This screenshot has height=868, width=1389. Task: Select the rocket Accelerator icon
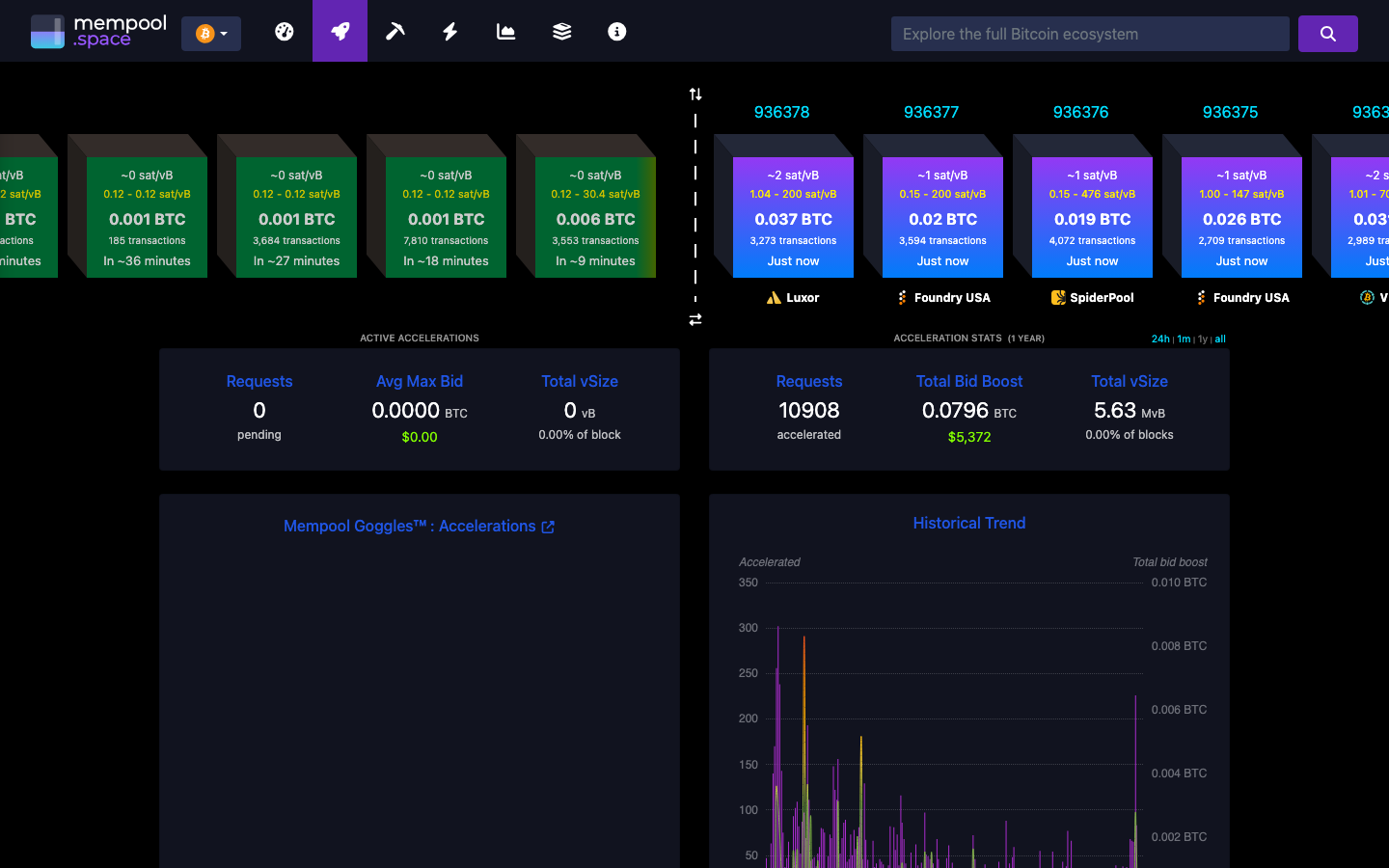[340, 31]
